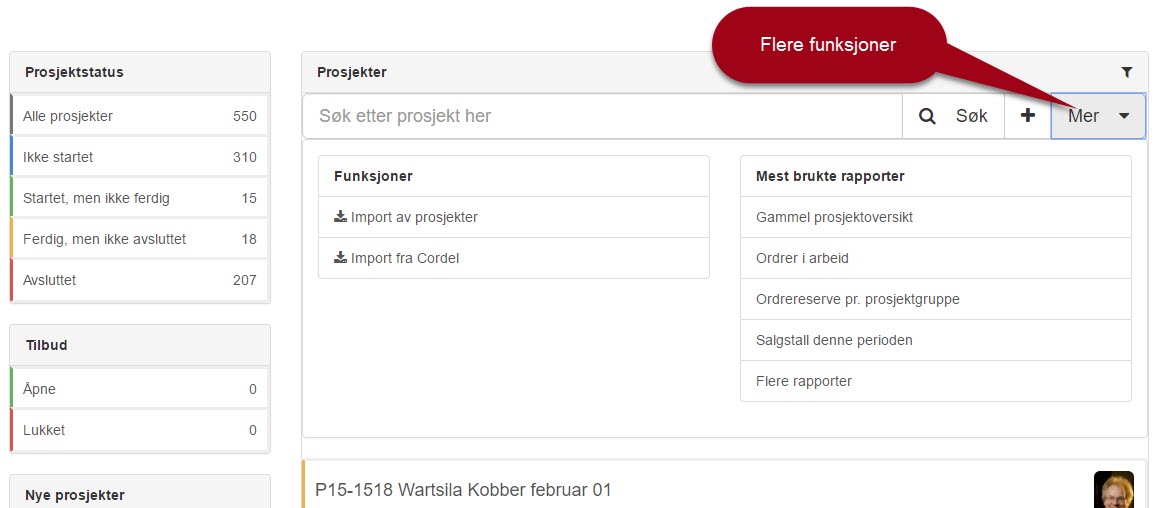The image size is (1160, 508).
Task: Show Startet, men ikke ferdig projects
Action: pos(140,198)
